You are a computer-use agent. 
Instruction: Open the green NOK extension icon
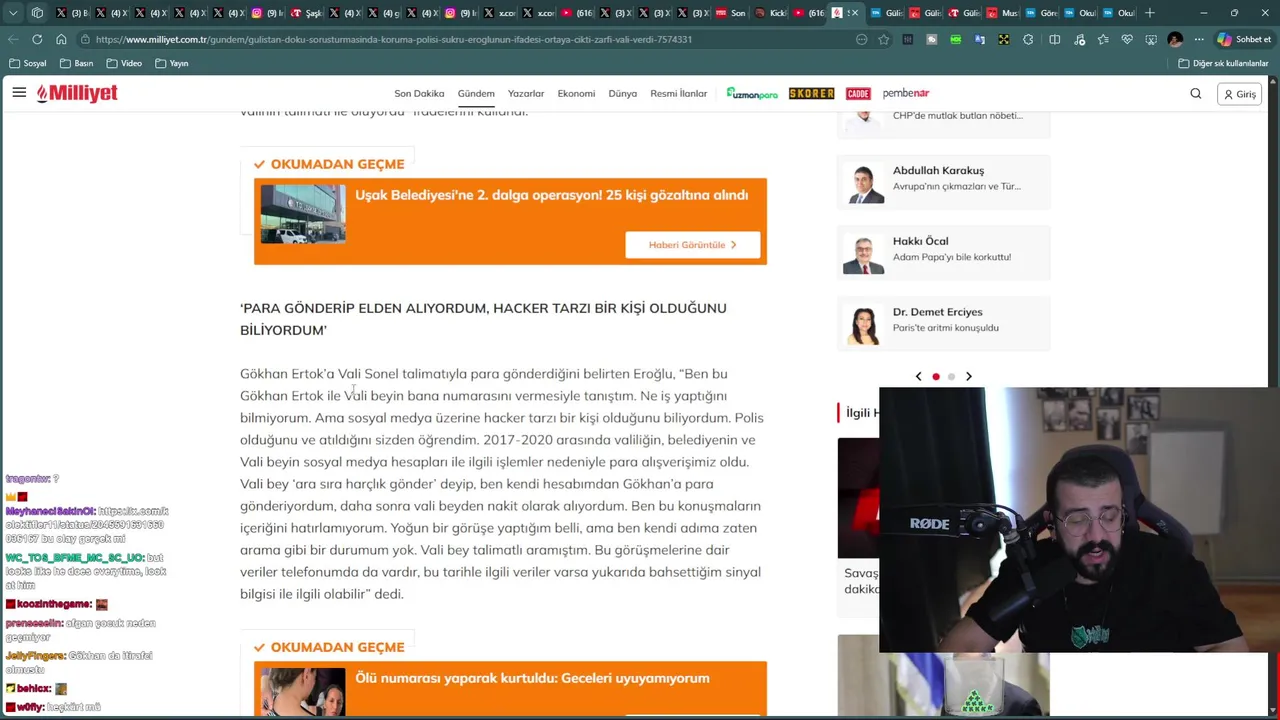tap(956, 39)
